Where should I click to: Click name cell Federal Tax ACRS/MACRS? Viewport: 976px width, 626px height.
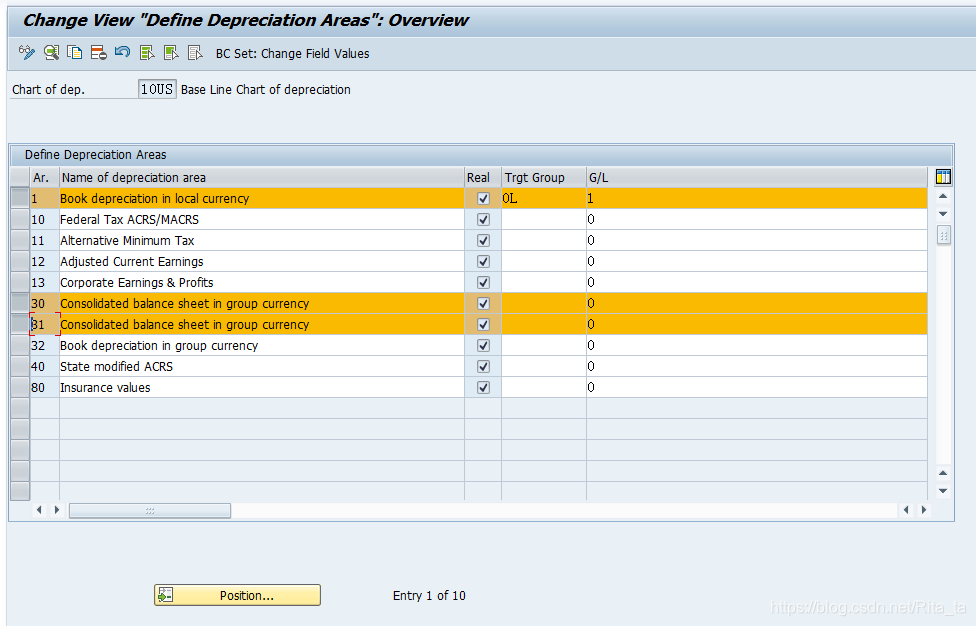262,220
